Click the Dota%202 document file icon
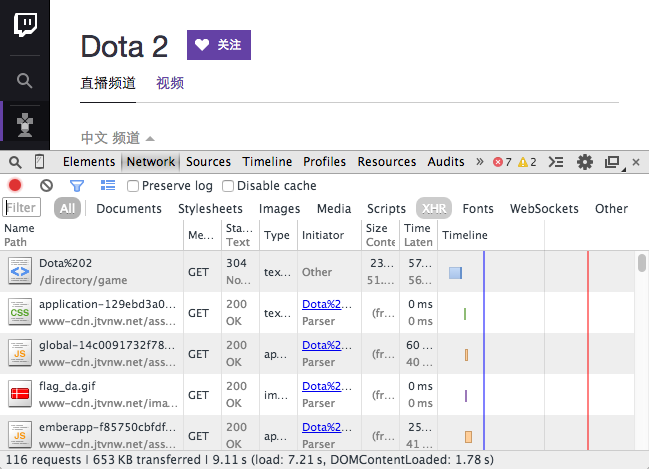Image resolution: width=649 pixels, height=469 pixels. click(20, 271)
